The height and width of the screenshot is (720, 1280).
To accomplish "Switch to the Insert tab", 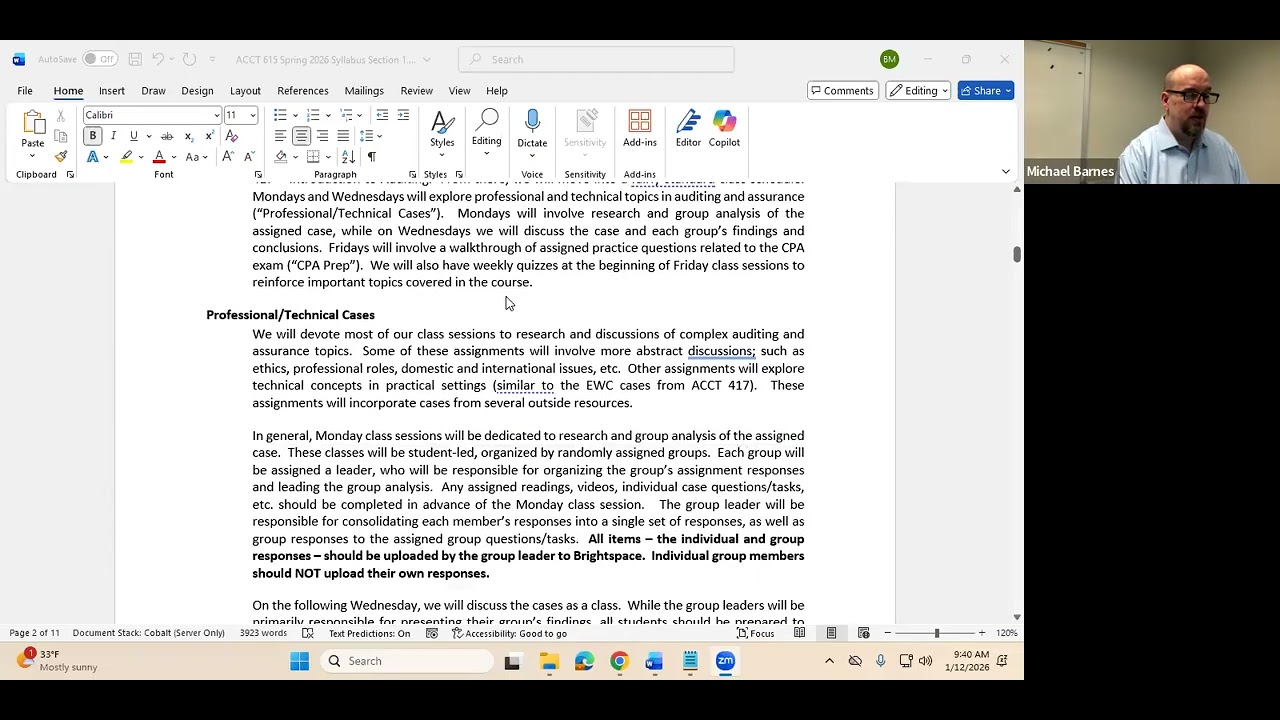I will [112, 91].
